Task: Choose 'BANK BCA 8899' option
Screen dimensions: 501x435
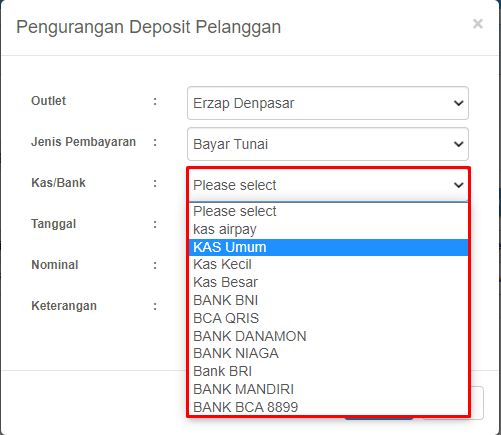Action: pos(328,407)
